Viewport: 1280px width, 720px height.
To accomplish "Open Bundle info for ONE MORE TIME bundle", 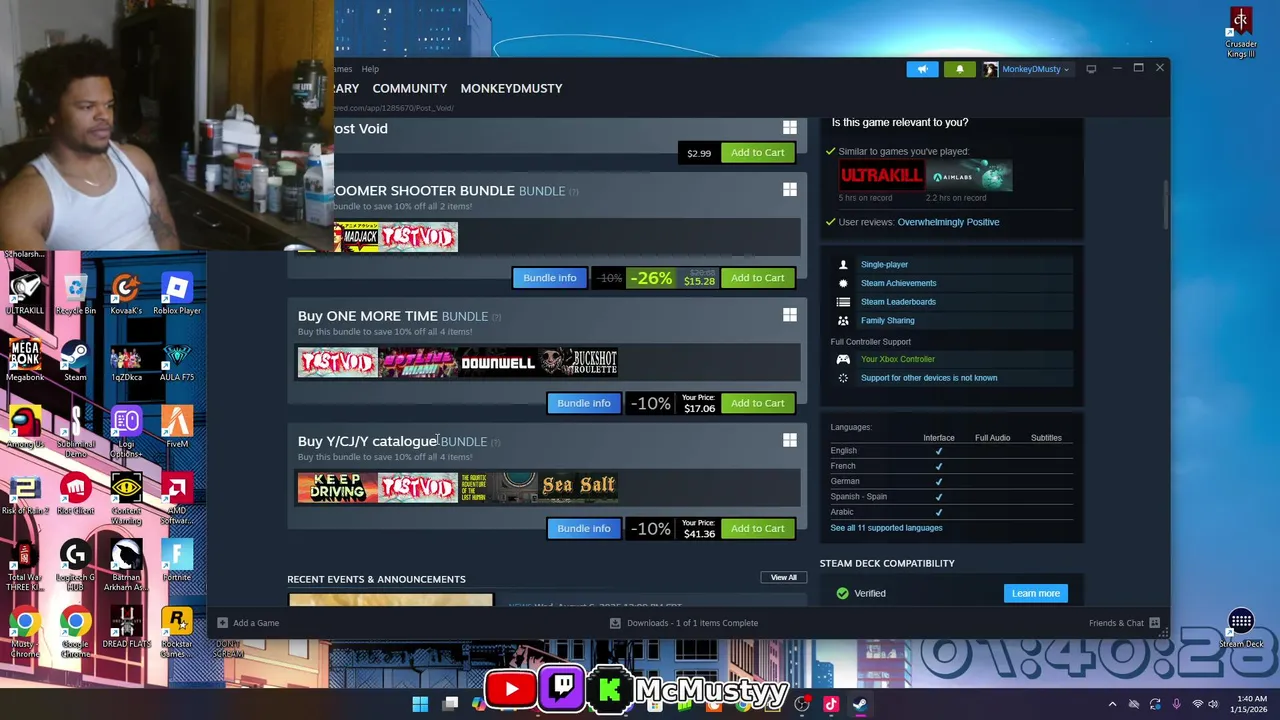I will (584, 403).
